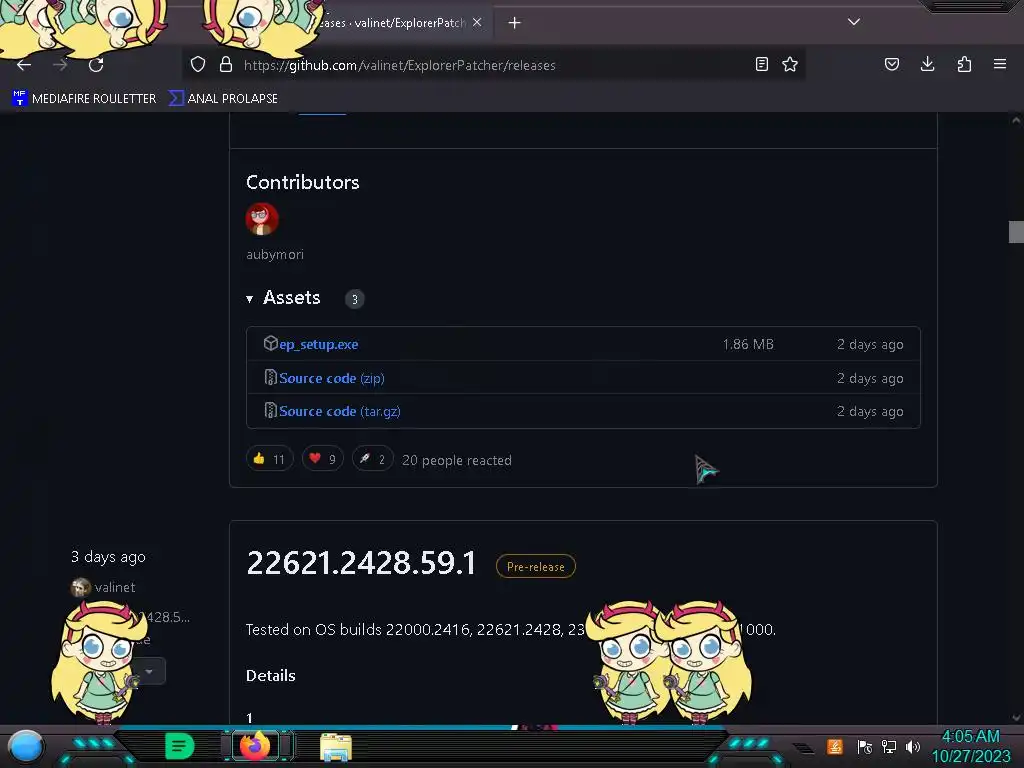
Task: Click the scrollbar down arrow
Action: [x=1016, y=718]
